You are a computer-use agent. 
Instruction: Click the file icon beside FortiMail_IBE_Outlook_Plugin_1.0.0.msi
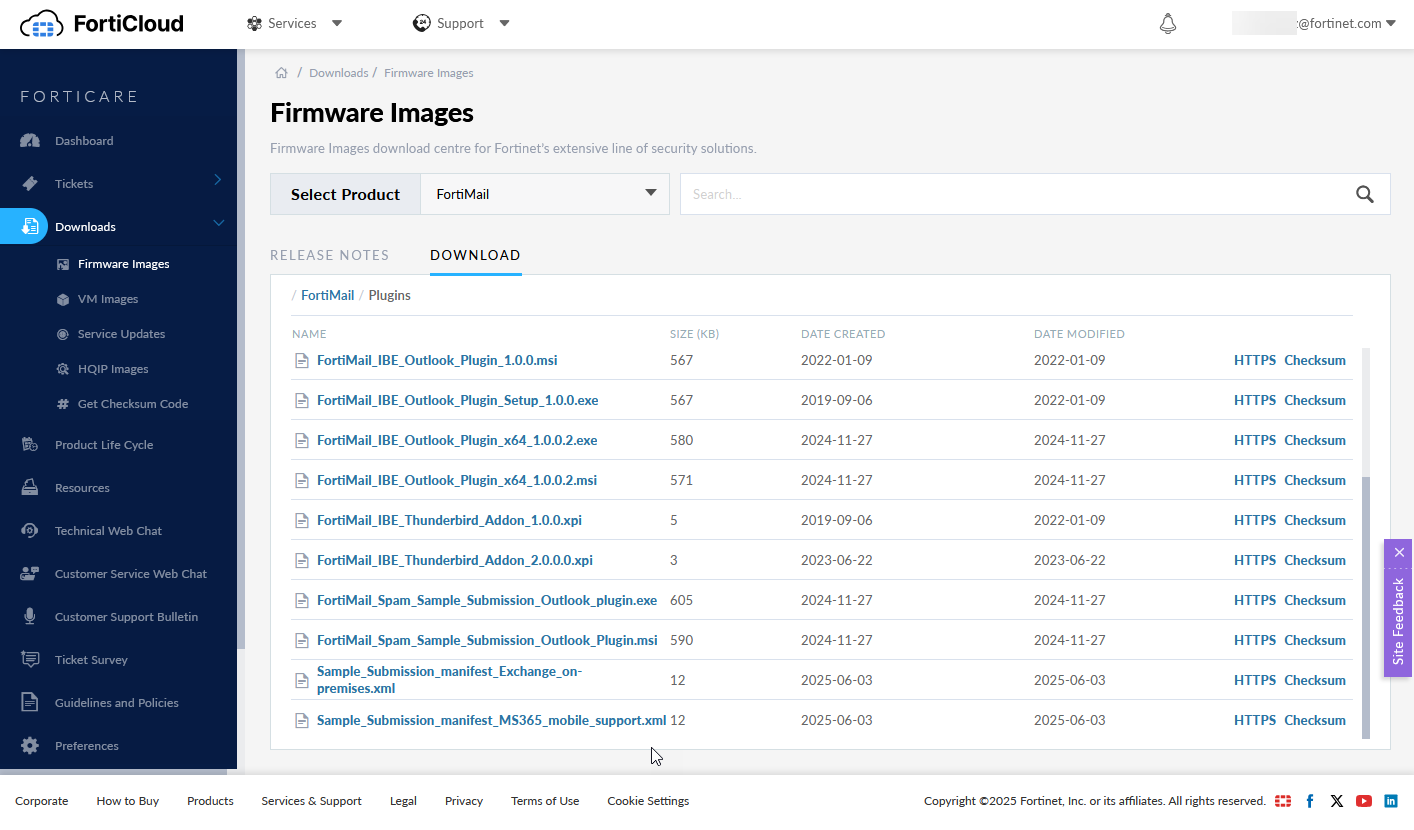tap(302, 360)
